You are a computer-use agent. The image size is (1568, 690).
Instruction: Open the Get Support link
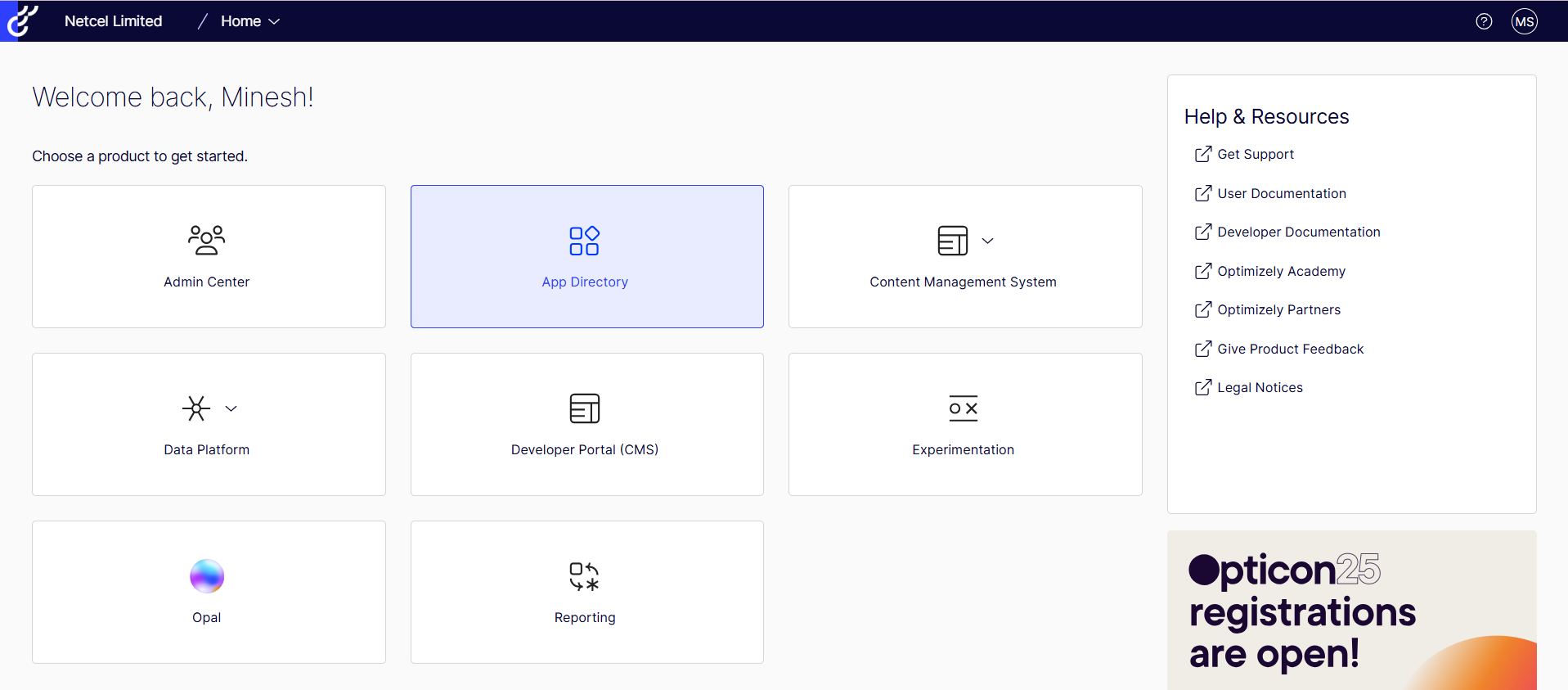[1256, 154]
